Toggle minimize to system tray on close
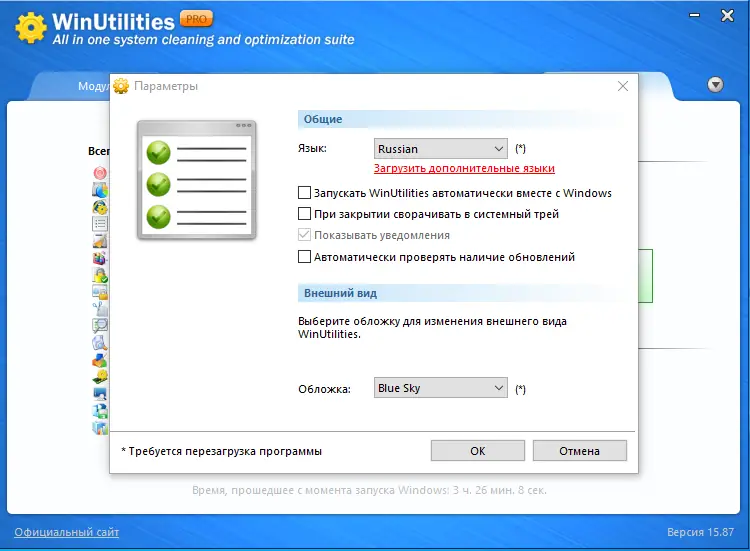 pos(304,214)
